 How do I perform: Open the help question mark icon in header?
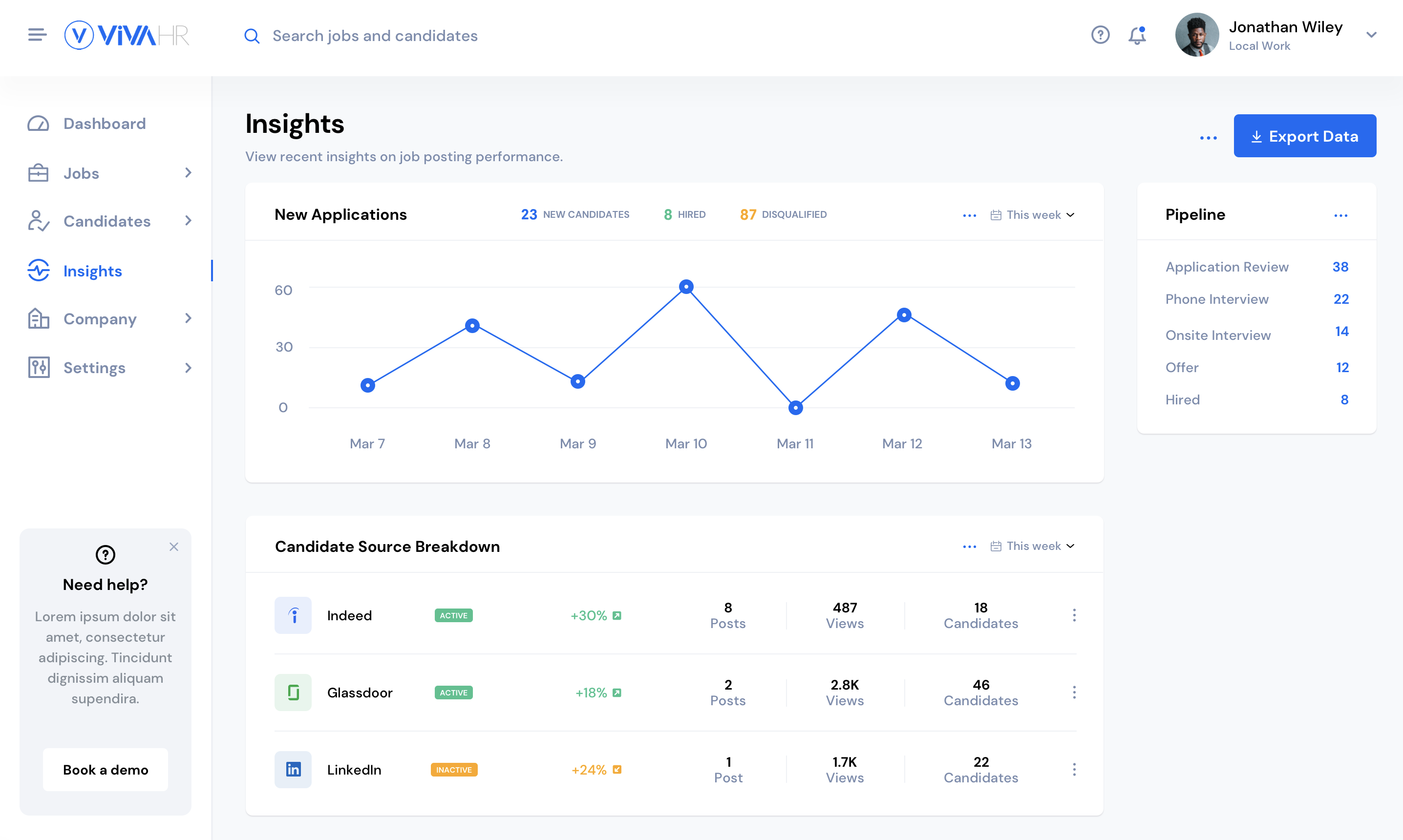tap(1100, 35)
